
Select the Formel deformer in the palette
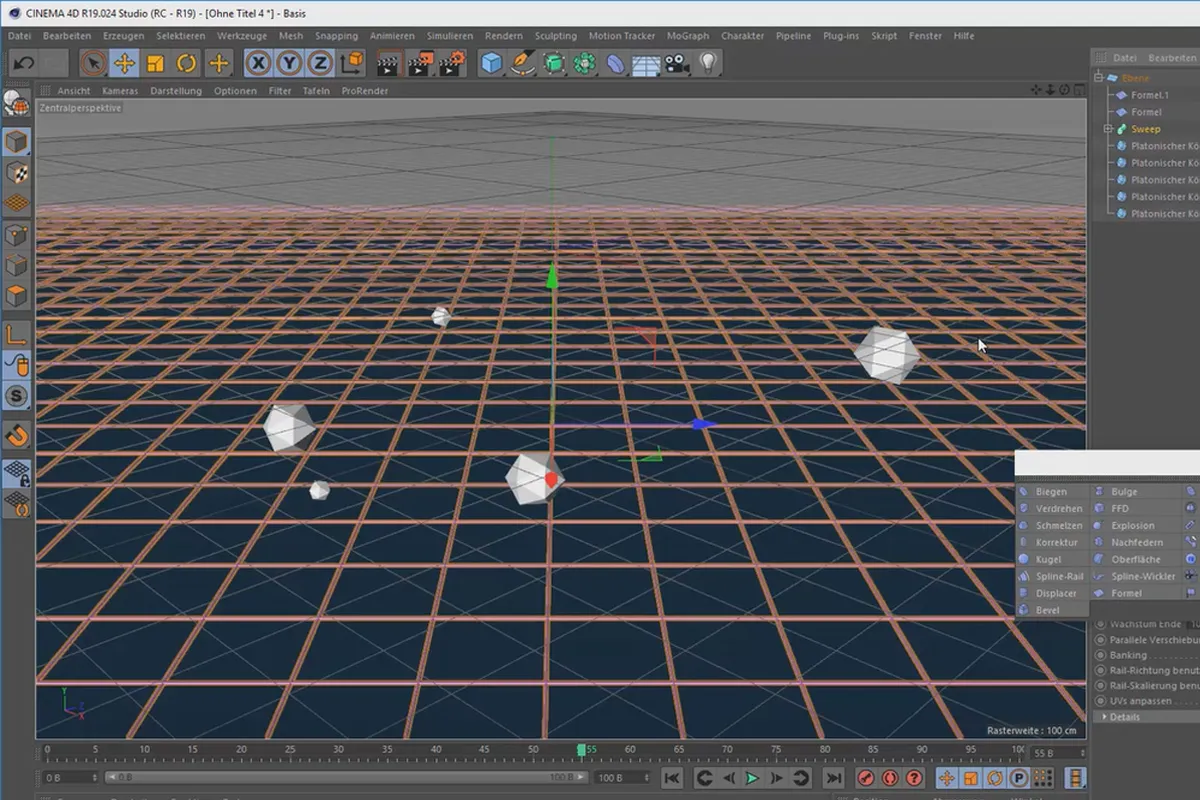click(1126, 593)
